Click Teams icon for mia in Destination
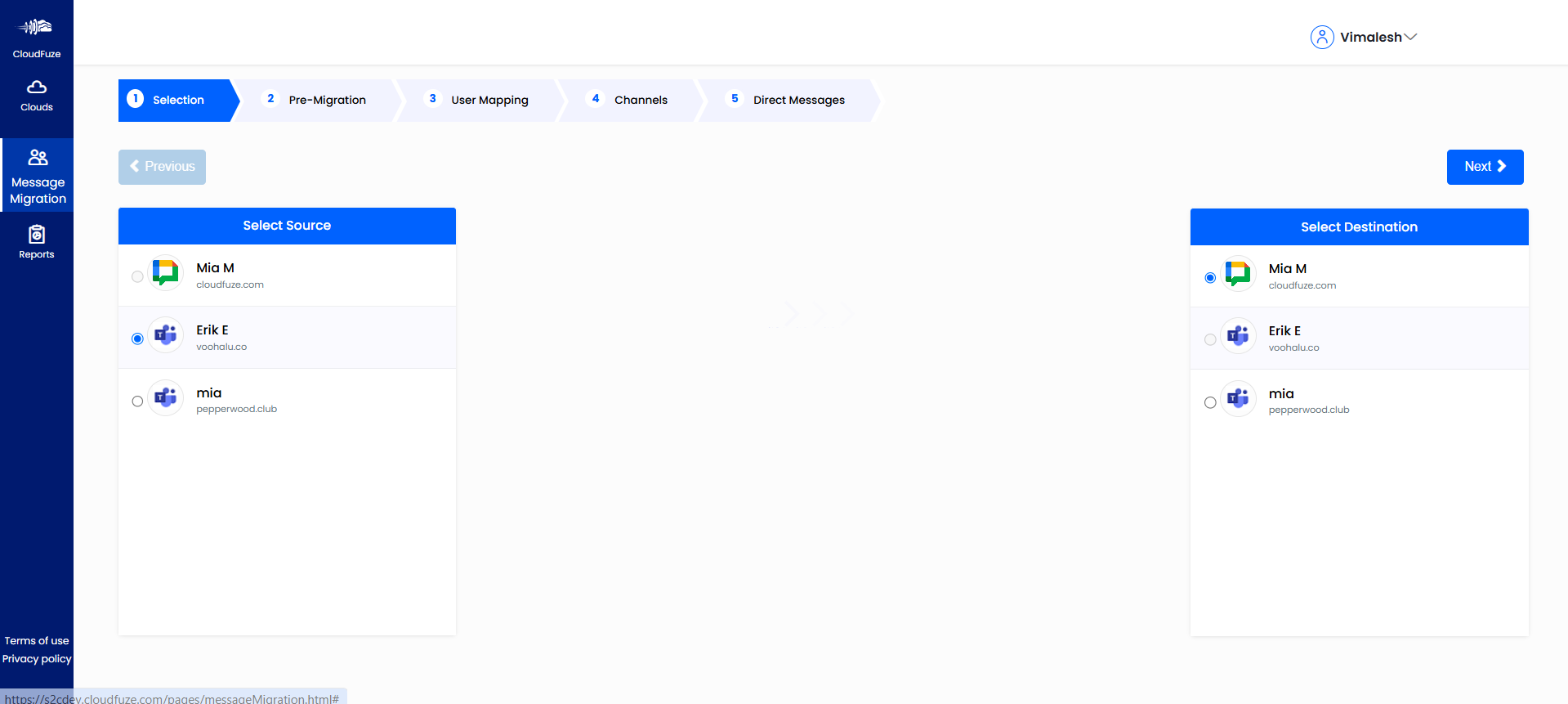 click(x=1238, y=398)
